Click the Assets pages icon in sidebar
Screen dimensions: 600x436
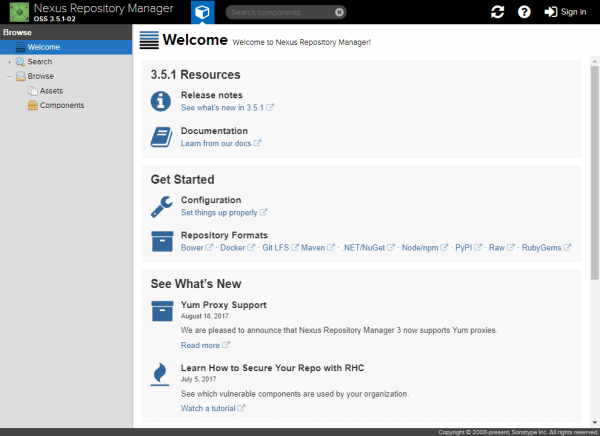(x=33, y=91)
